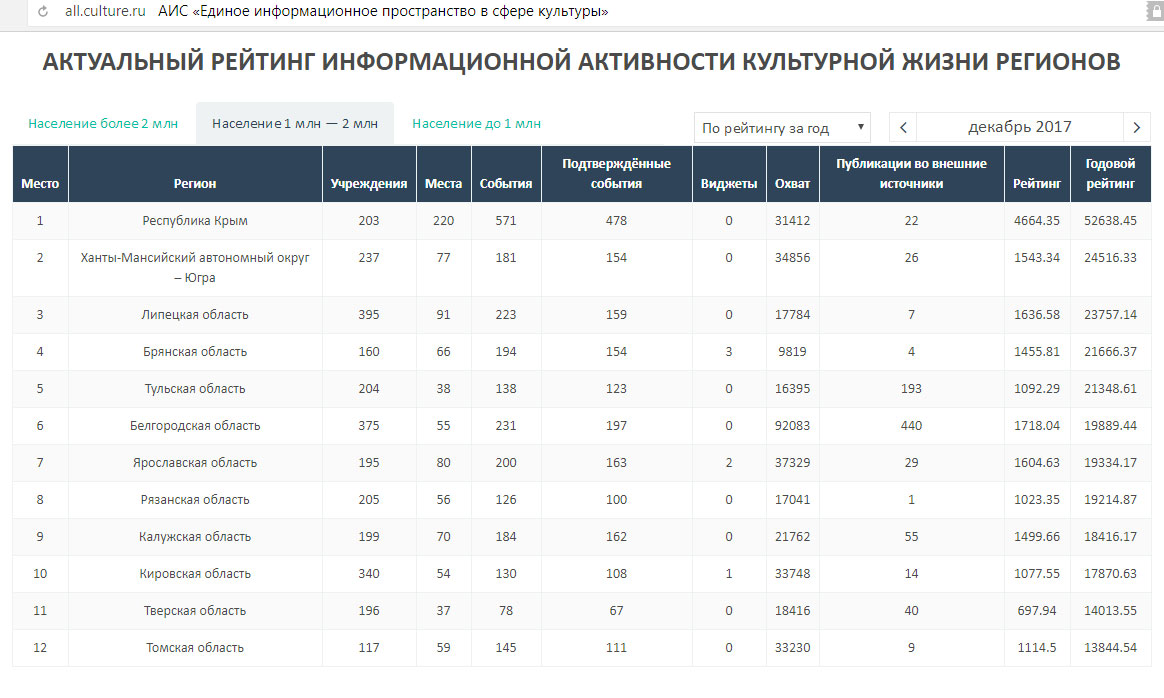
Task: Go to previous month arrow
Action: pos(903,127)
